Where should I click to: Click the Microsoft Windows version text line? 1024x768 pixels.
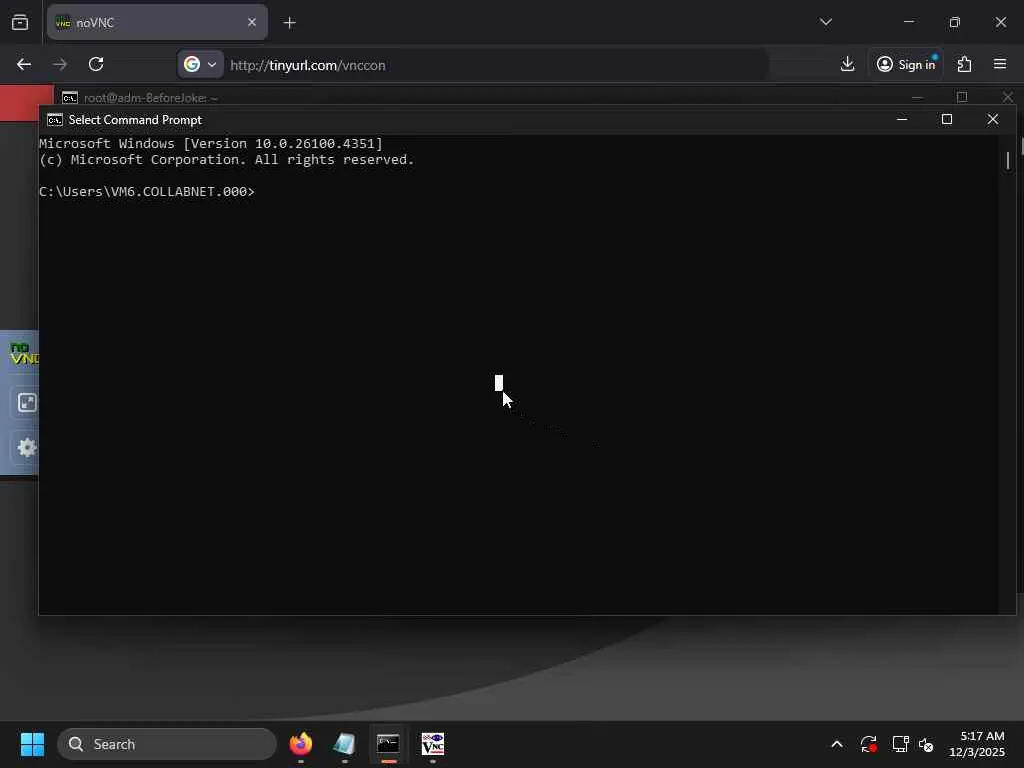(x=211, y=144)
